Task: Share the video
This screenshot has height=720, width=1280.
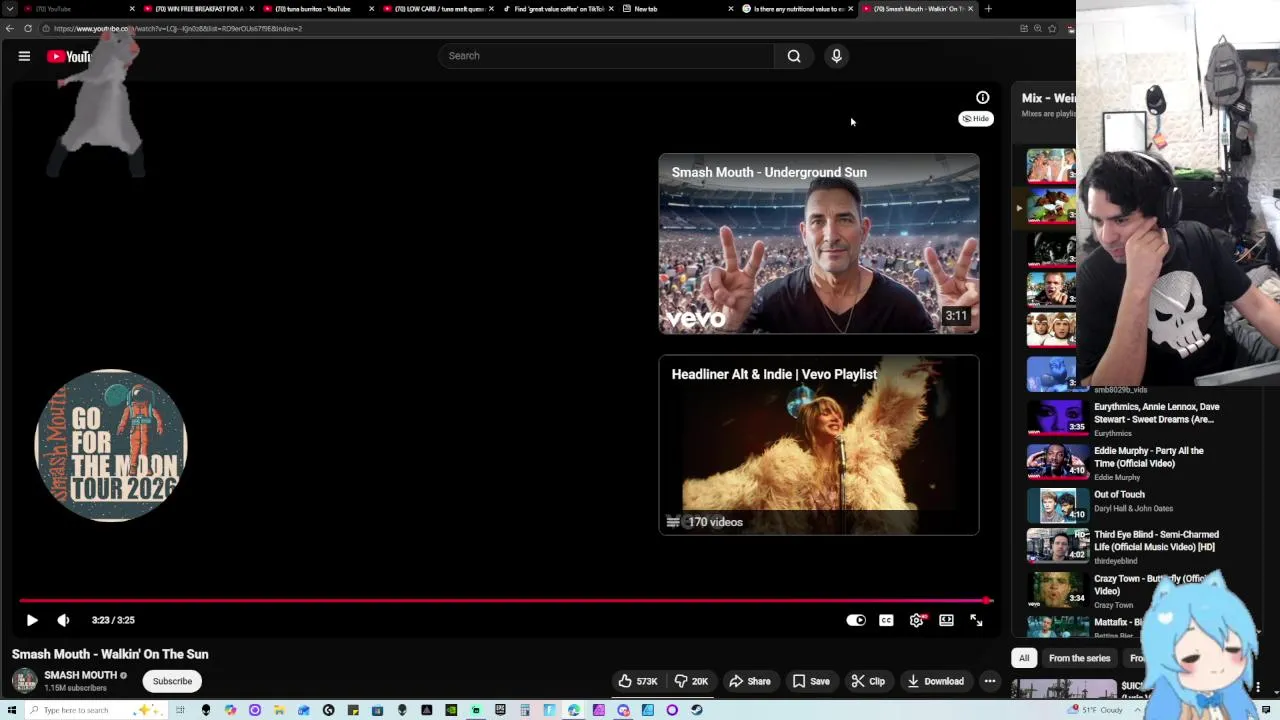Action: (749, 681)
